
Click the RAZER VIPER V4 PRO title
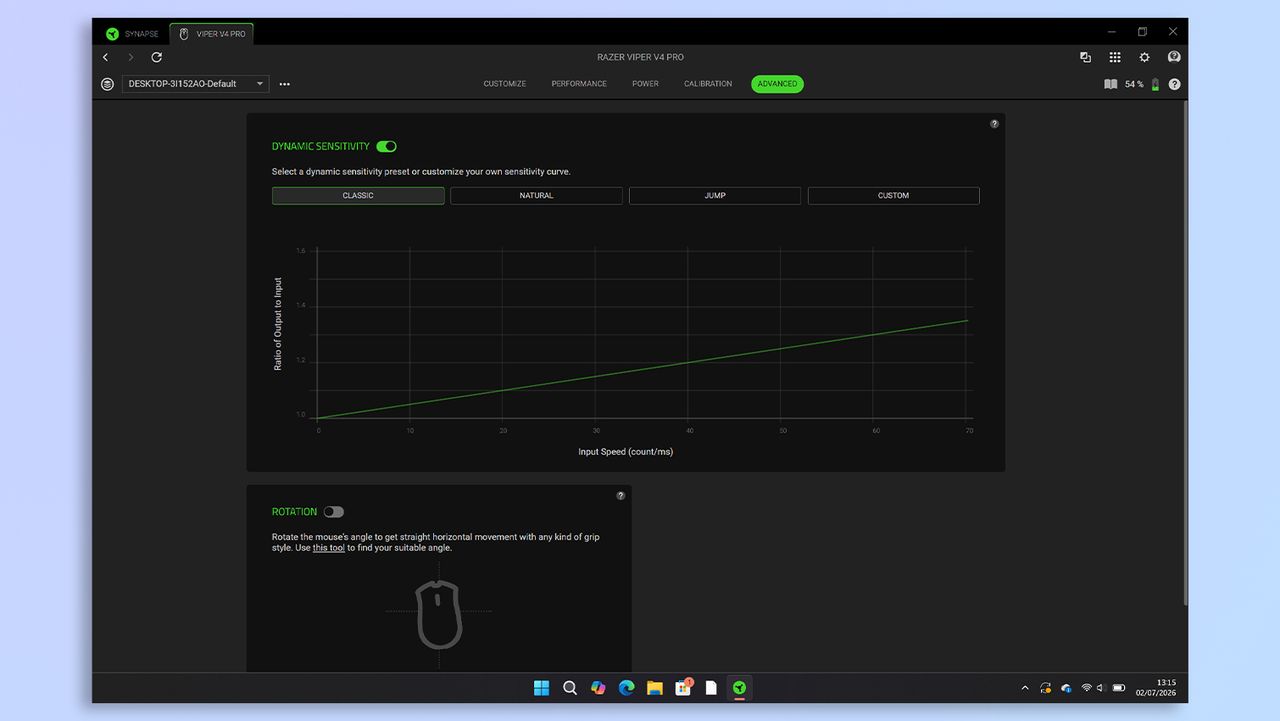[640, 57]
